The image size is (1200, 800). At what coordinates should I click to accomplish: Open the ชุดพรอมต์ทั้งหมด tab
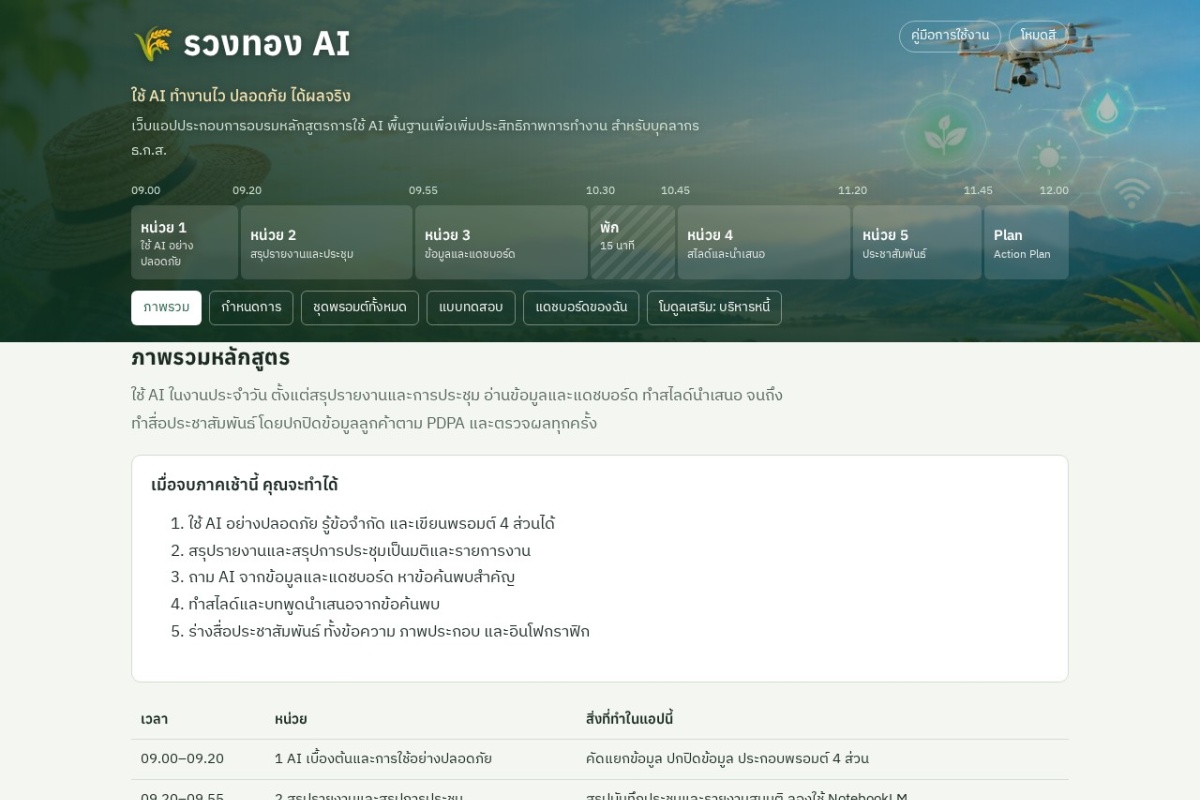pos(360,308)
